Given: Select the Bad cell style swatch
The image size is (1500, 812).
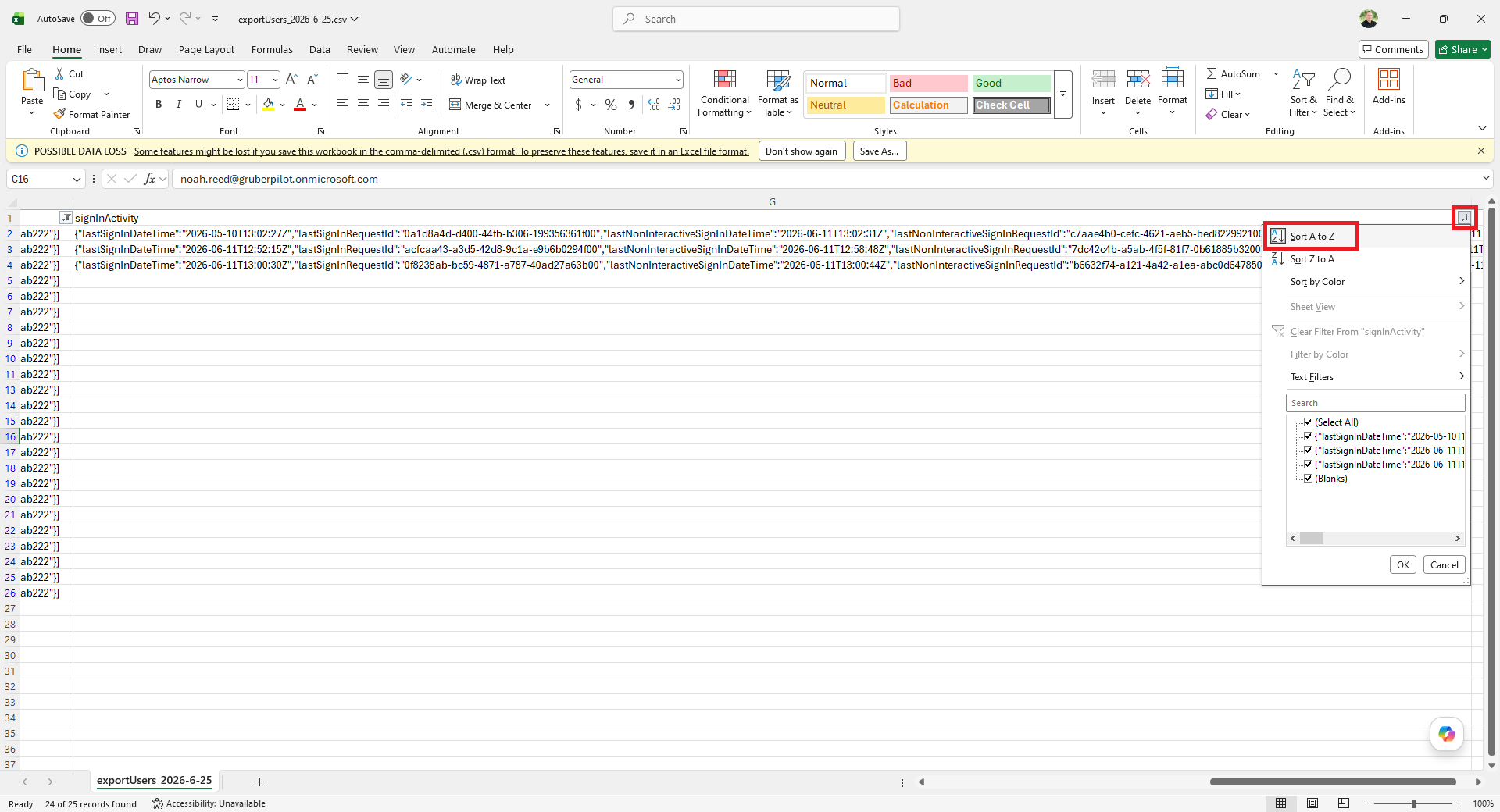Looking at the screenshot, I should tap(928, 83).
